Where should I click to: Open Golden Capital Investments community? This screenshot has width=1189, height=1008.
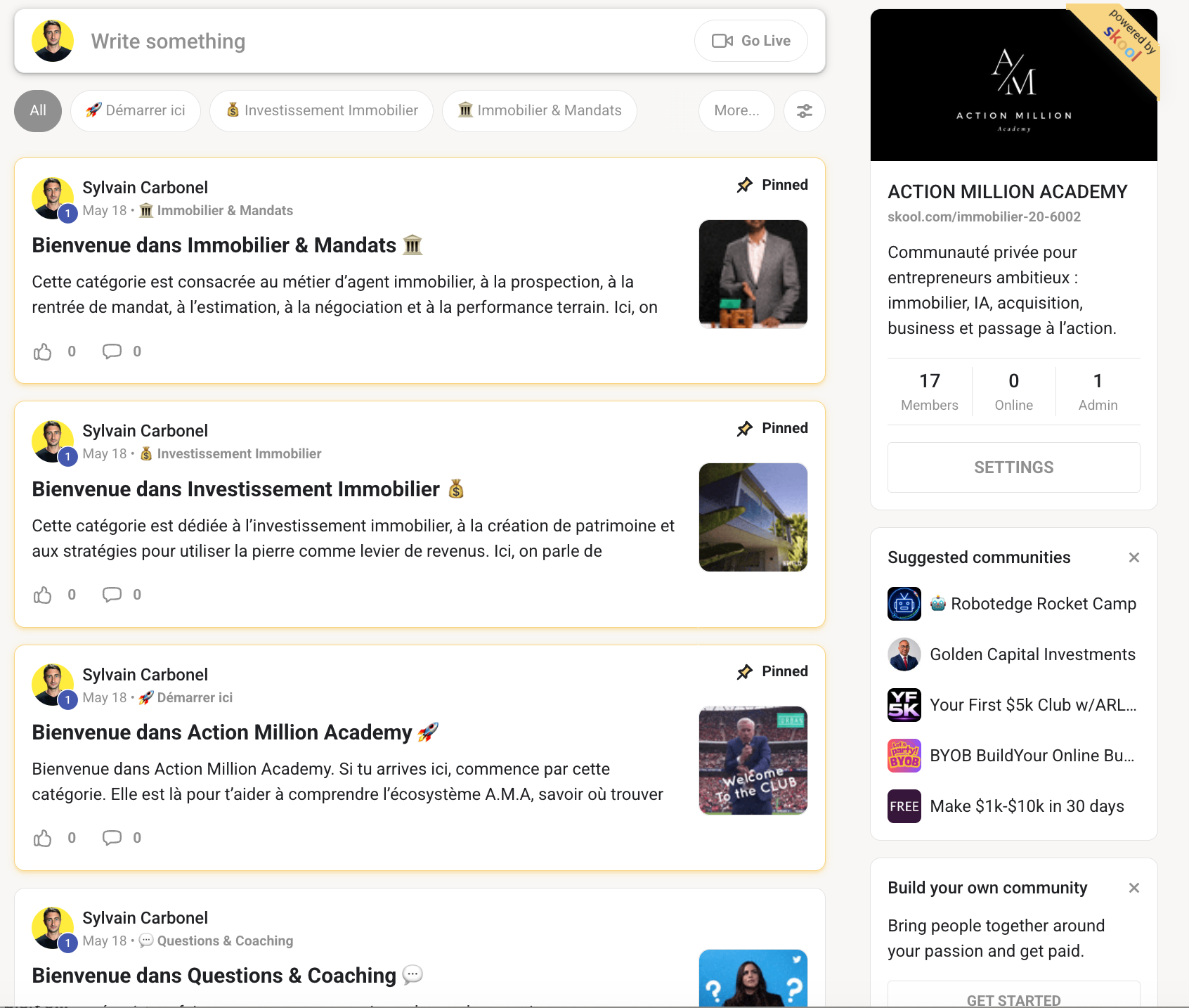(x=1032, y=654)
